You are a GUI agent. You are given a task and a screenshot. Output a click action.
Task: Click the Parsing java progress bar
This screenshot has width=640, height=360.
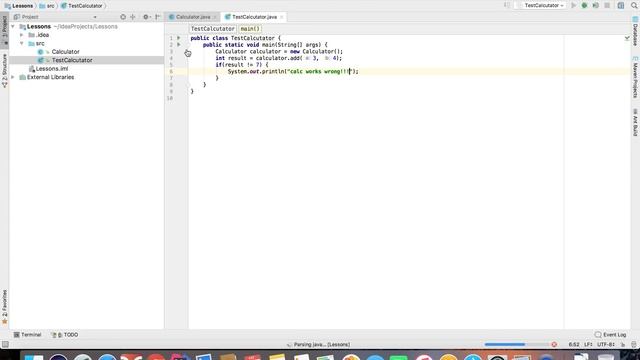tap(517, 344)
